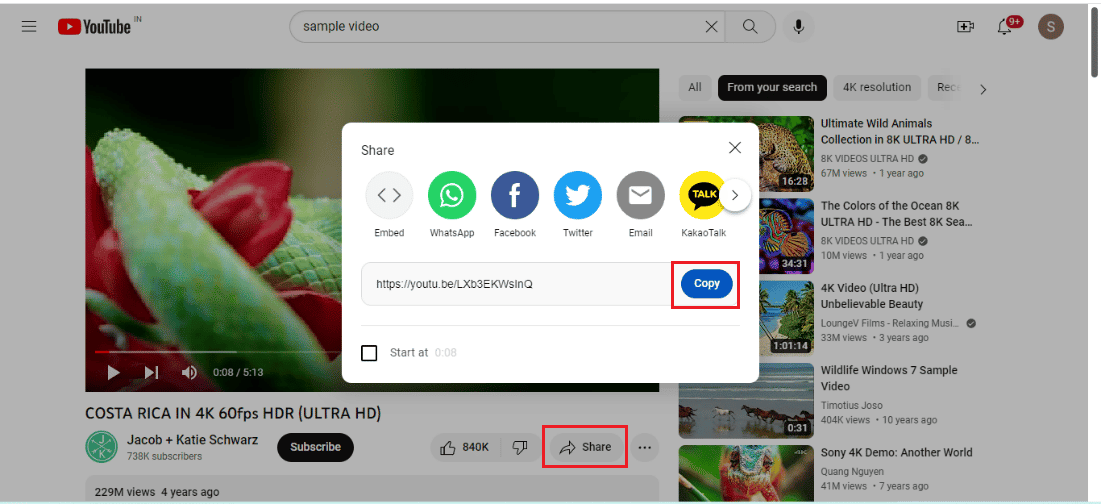Image resolution: width=1101 pixels, height=504 pixels.
Task: Open Sony 4K Demo: Another World thumbnail
Action: [746, 474]
